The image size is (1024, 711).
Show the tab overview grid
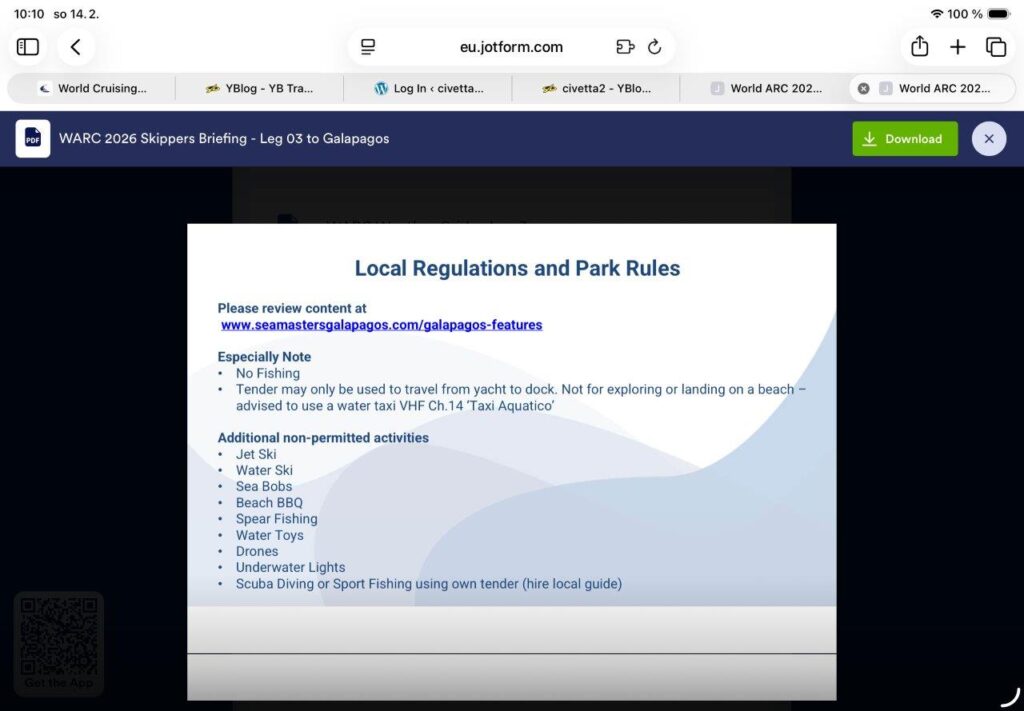coord(996,47)
